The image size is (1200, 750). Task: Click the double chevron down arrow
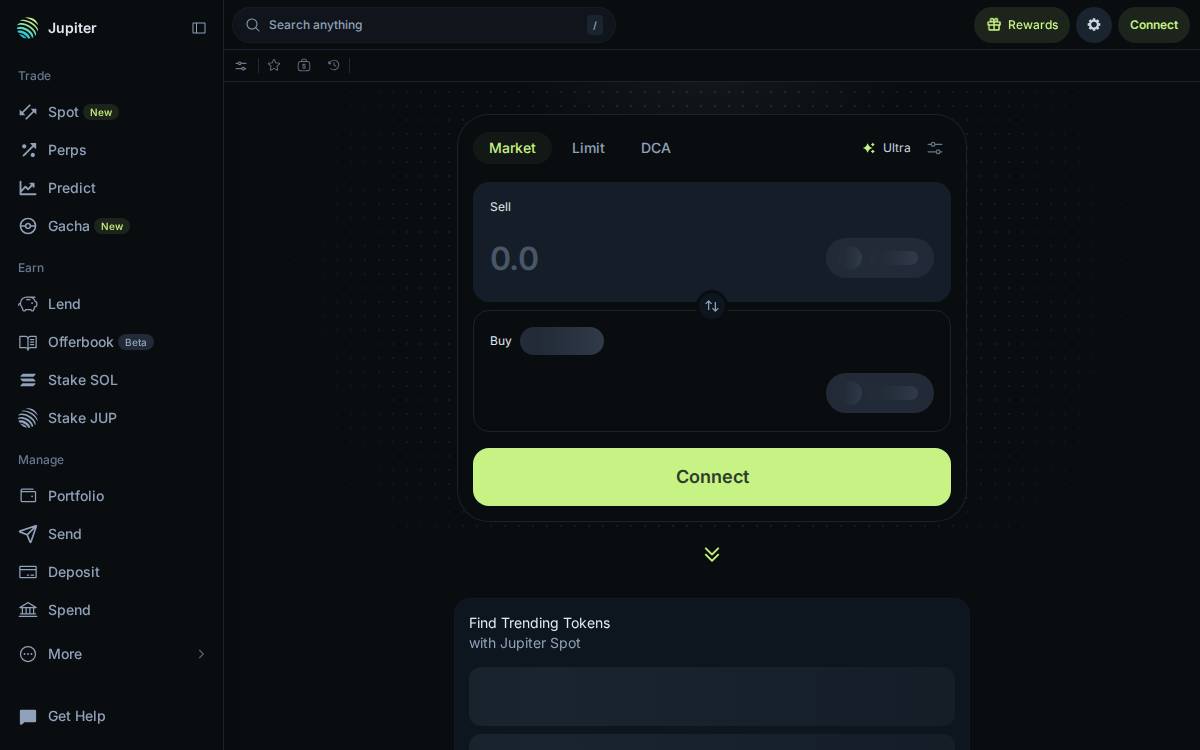[712, 554]
